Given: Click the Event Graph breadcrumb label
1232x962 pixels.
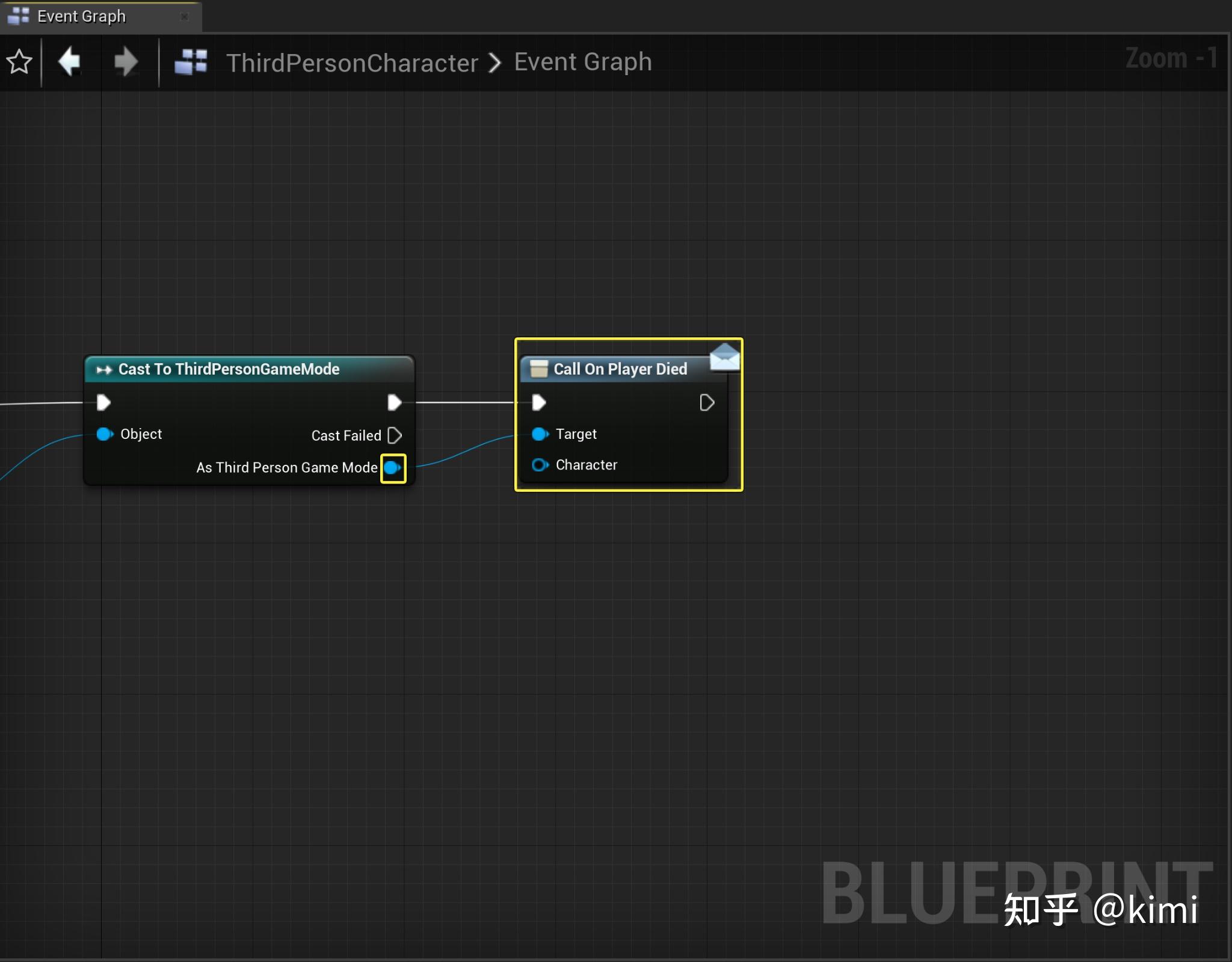Looking at the screenshot, I should pos(582,62).
